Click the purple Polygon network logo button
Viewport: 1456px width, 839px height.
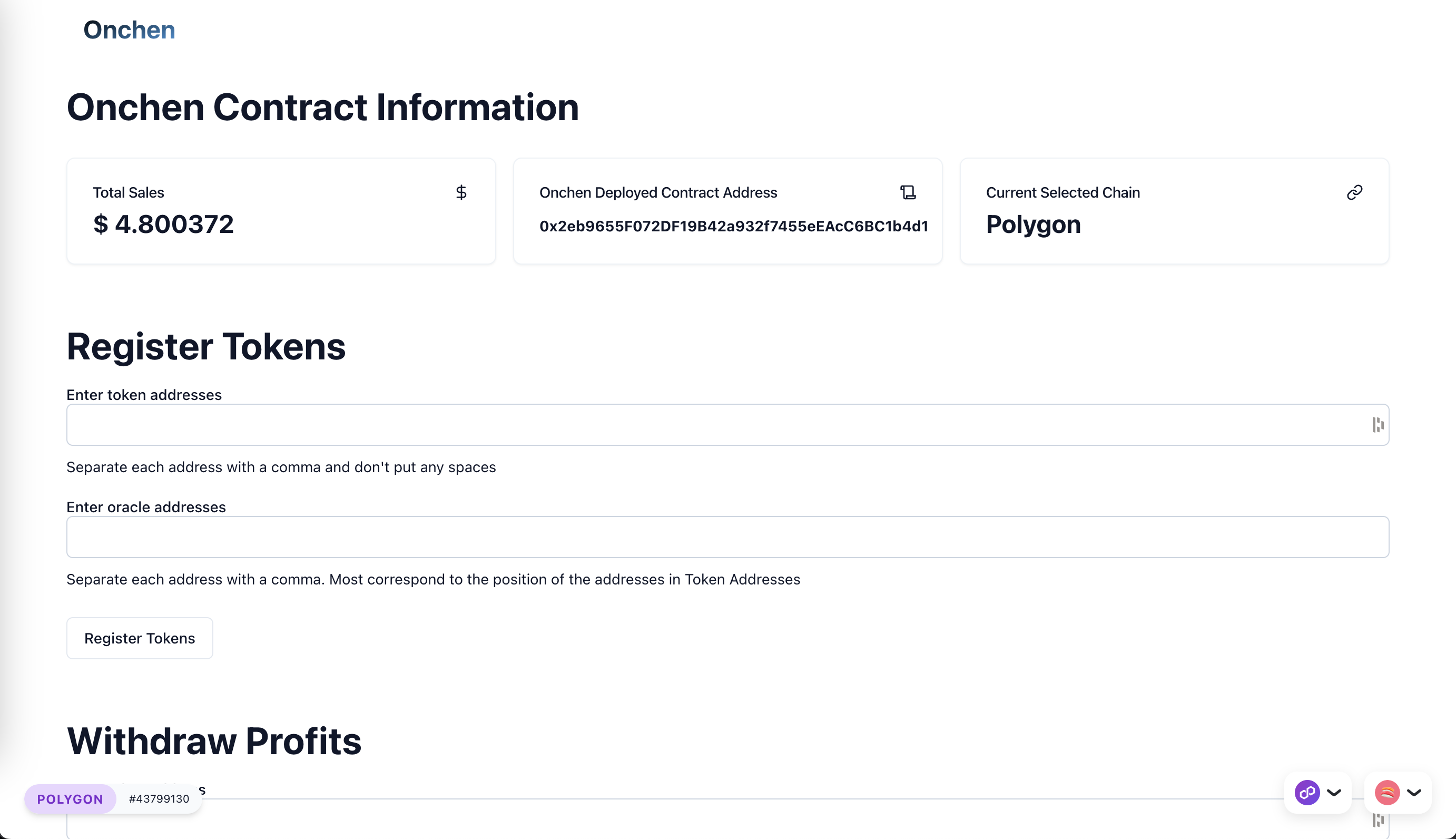[1307, 792]
